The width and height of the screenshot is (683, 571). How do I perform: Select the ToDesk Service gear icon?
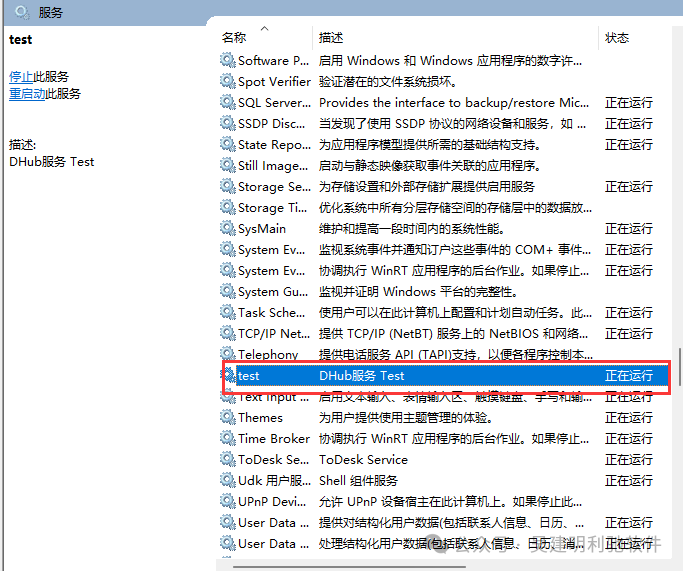[x=227, y=459]
